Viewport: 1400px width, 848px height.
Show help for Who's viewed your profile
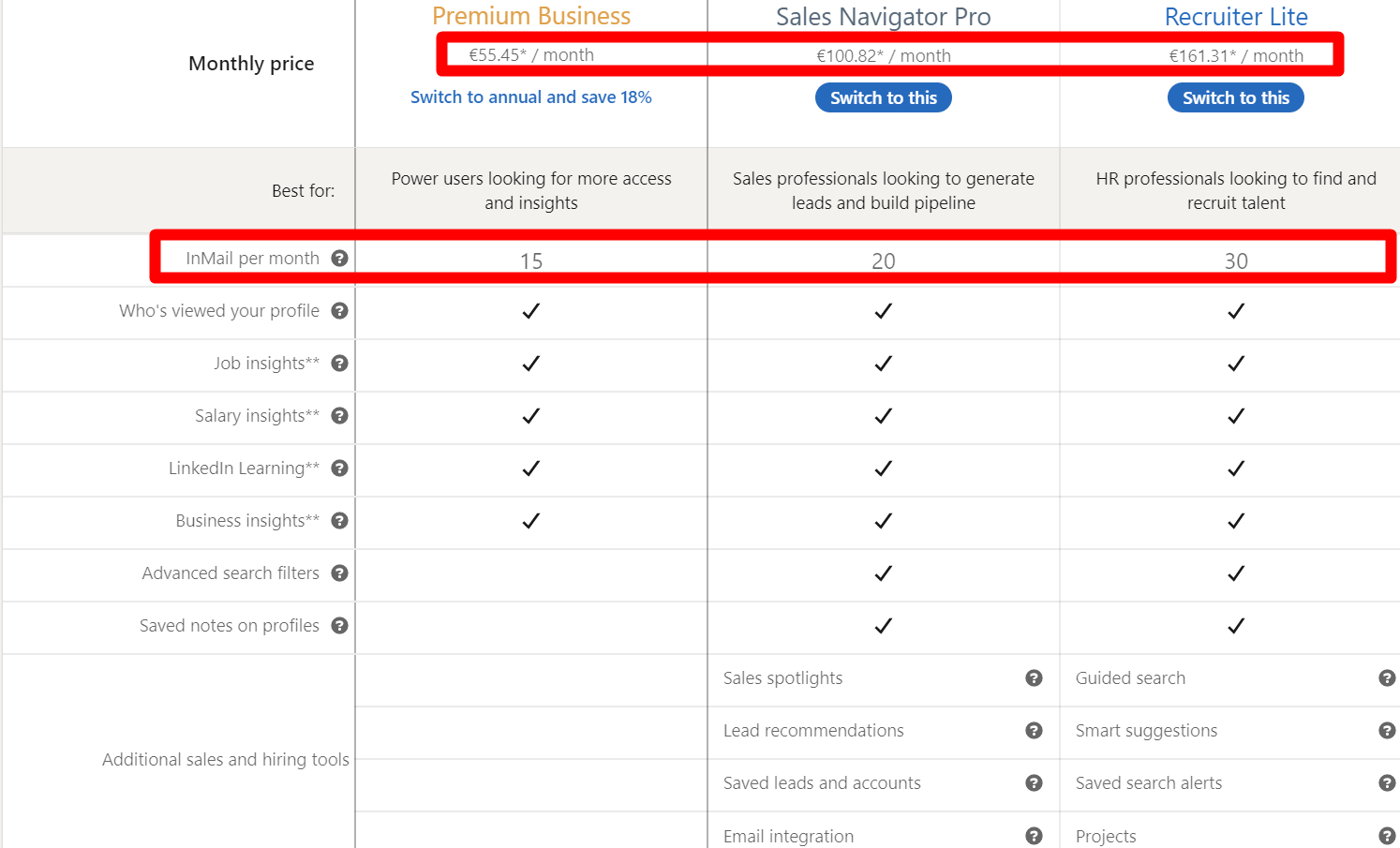point(340,310)
